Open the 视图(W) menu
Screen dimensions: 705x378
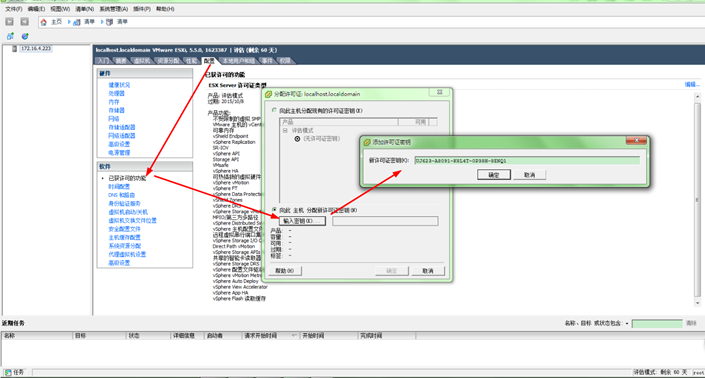[x=60, y=9]
